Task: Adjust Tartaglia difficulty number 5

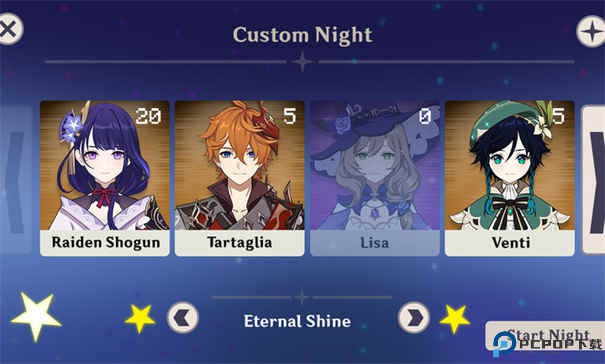Action: click(289, 116)
